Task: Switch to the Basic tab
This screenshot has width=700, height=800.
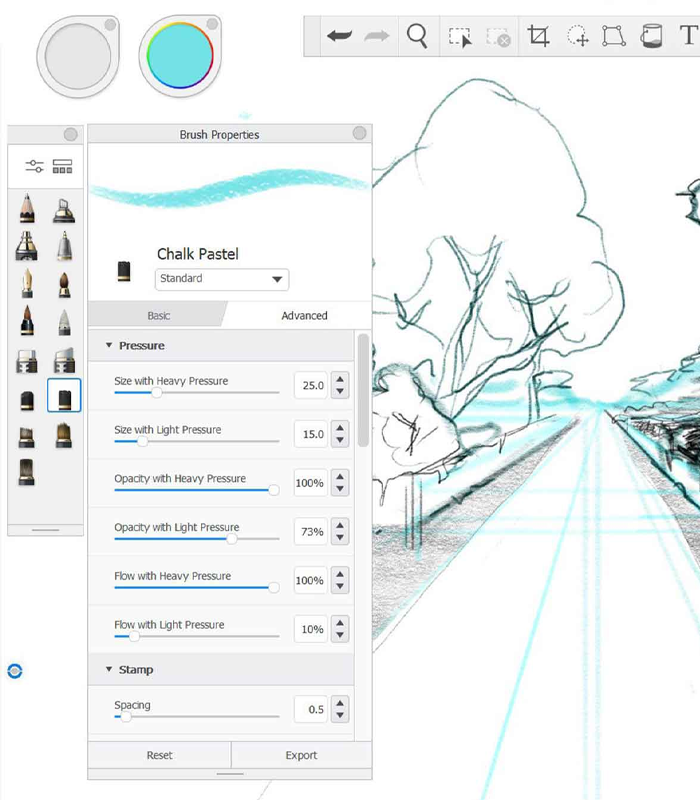Action: point(158,315)
